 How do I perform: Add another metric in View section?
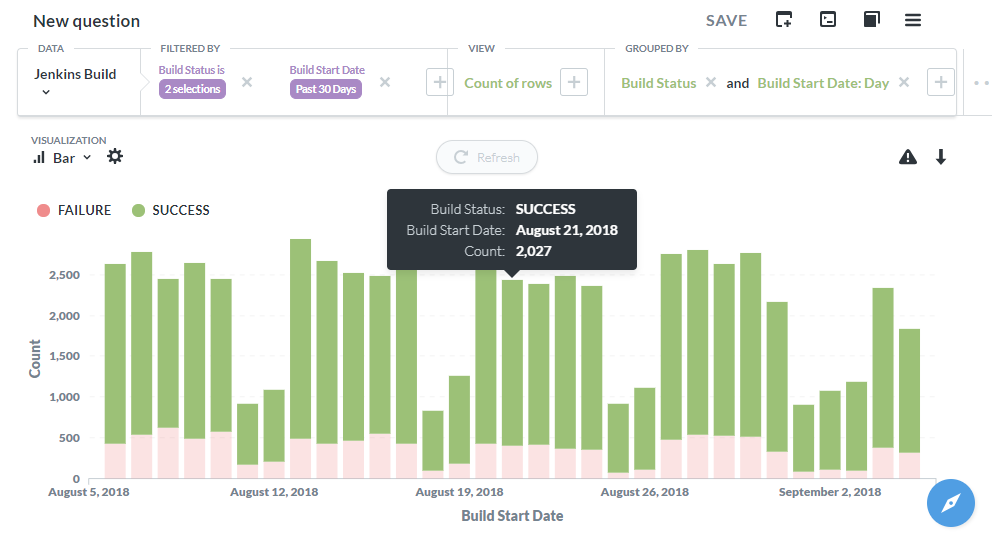coord(574,82)
